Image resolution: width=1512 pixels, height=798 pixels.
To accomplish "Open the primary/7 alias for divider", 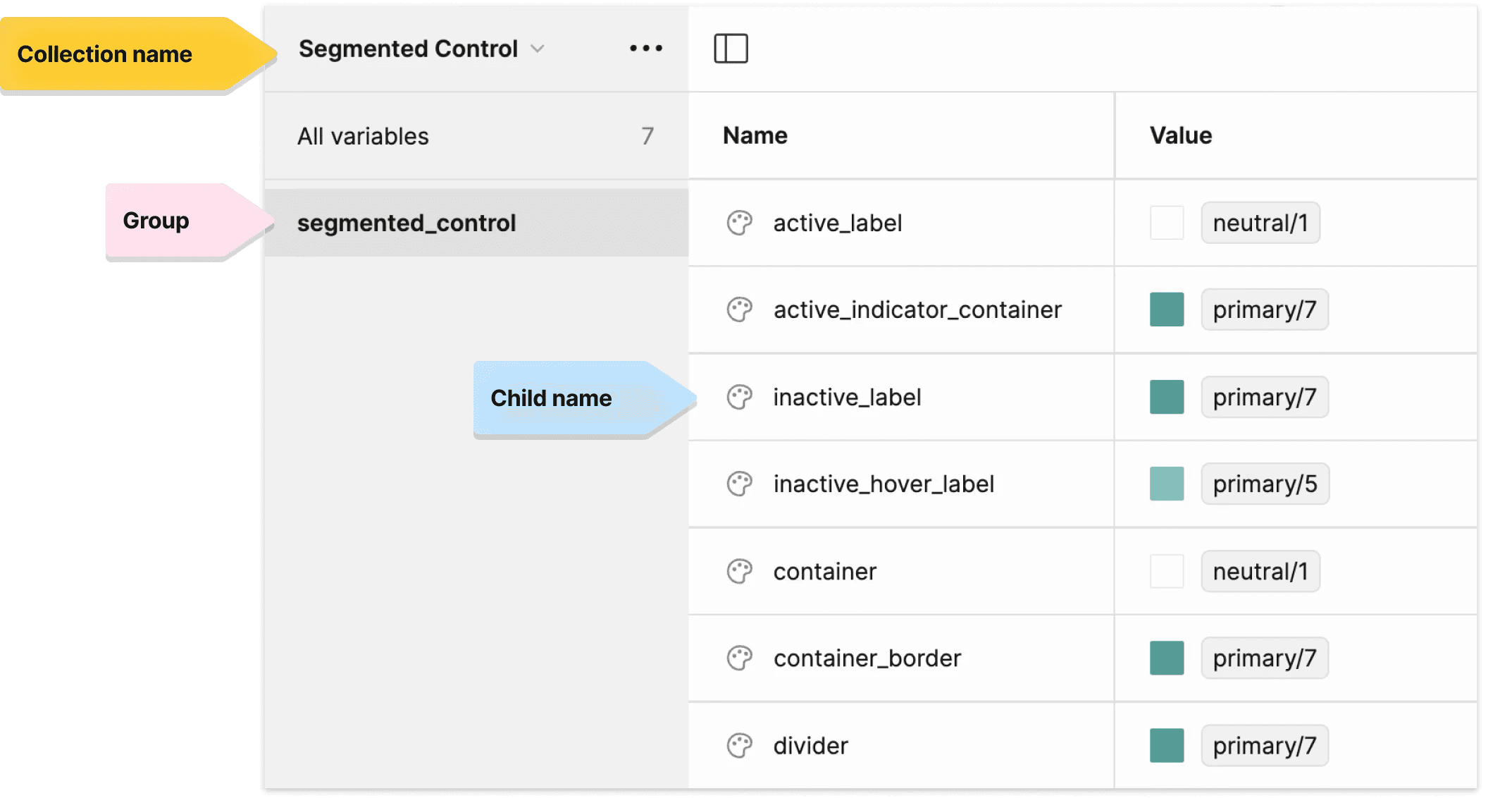I will [1265, 746].
